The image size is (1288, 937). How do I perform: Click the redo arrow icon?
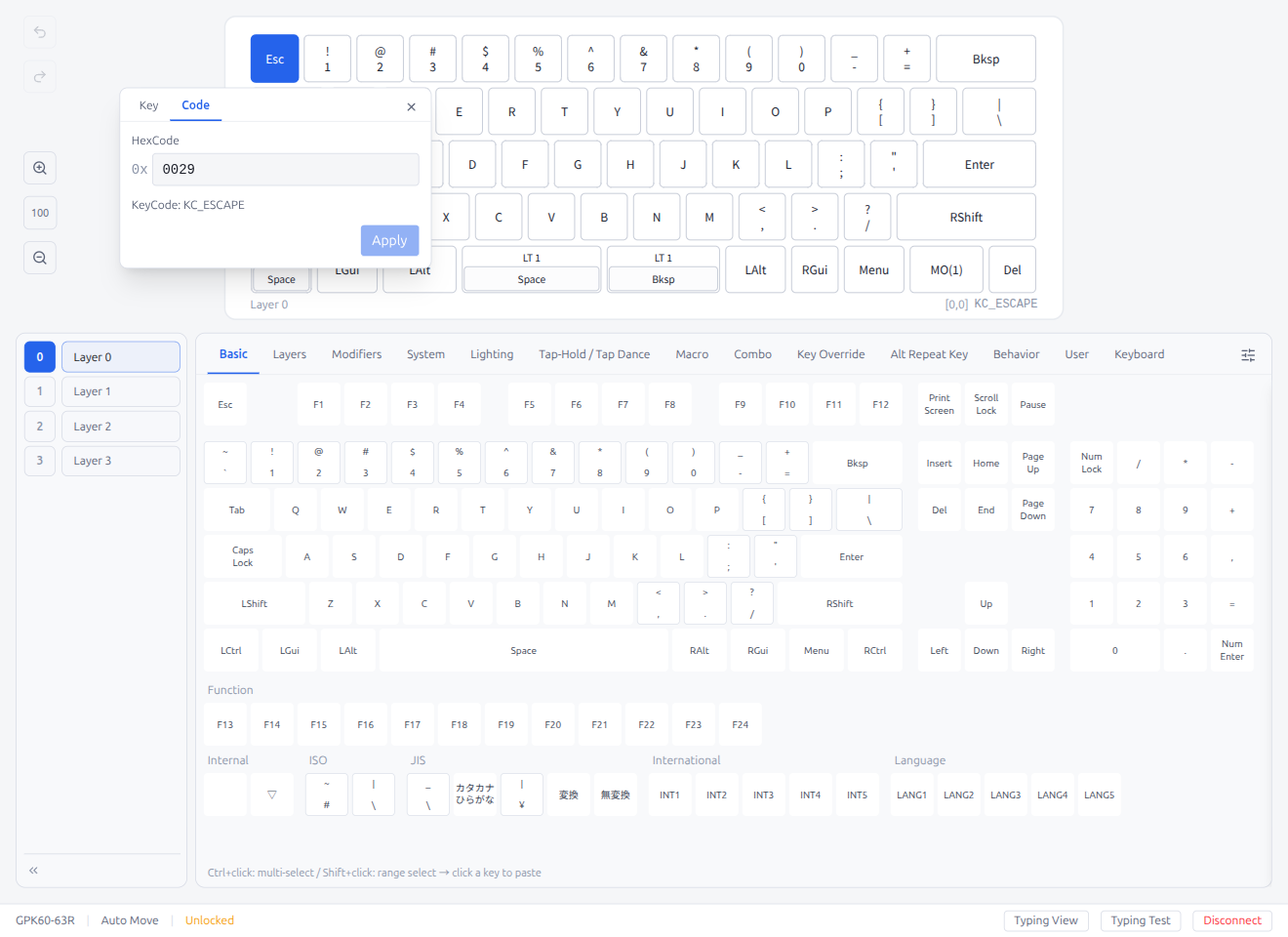39,76
